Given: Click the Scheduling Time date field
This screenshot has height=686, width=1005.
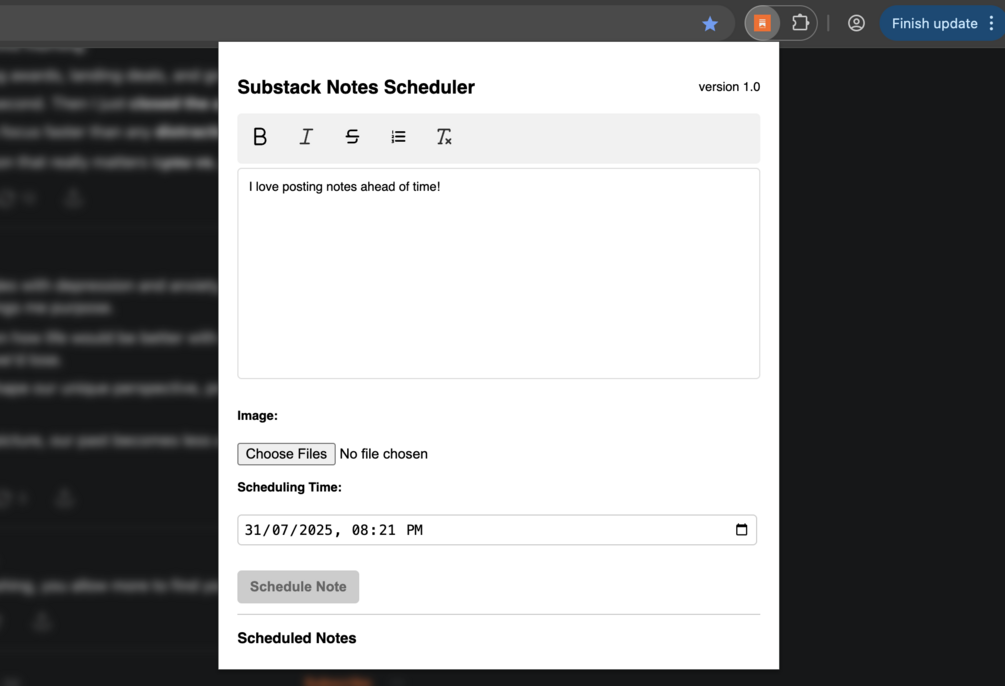Looking at the screenshot, I should (497, 530).
